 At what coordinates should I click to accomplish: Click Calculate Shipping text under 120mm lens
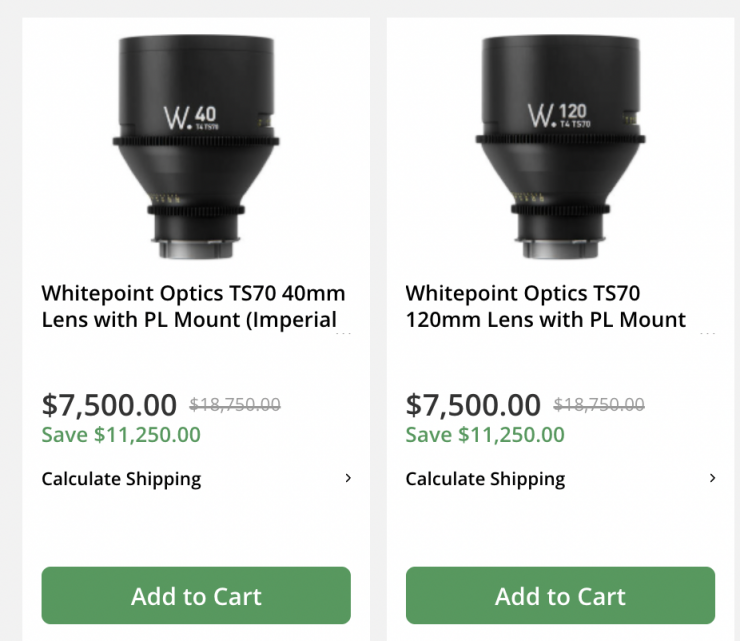pos(485,479)
